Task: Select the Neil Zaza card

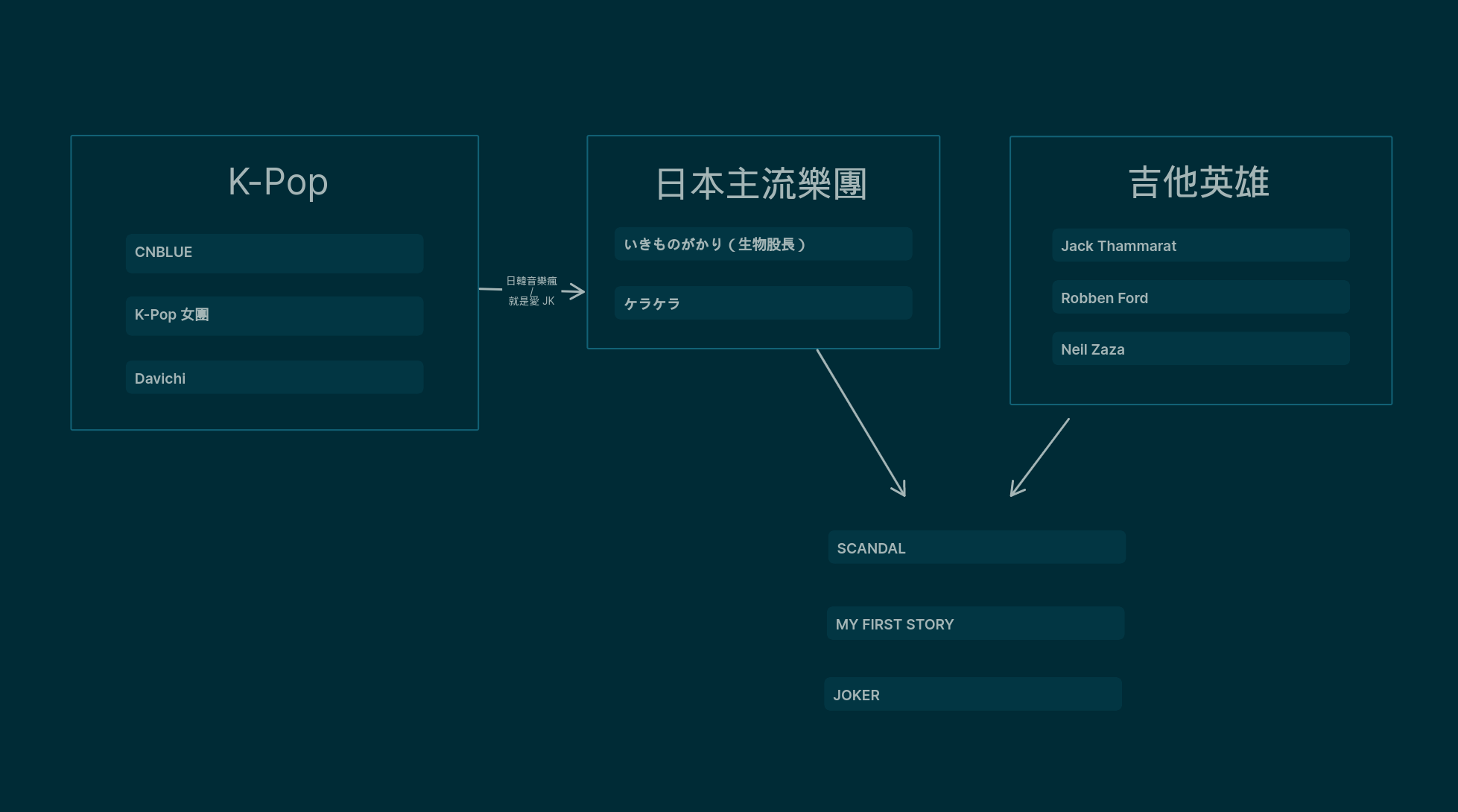Action: pos(1200,348)
